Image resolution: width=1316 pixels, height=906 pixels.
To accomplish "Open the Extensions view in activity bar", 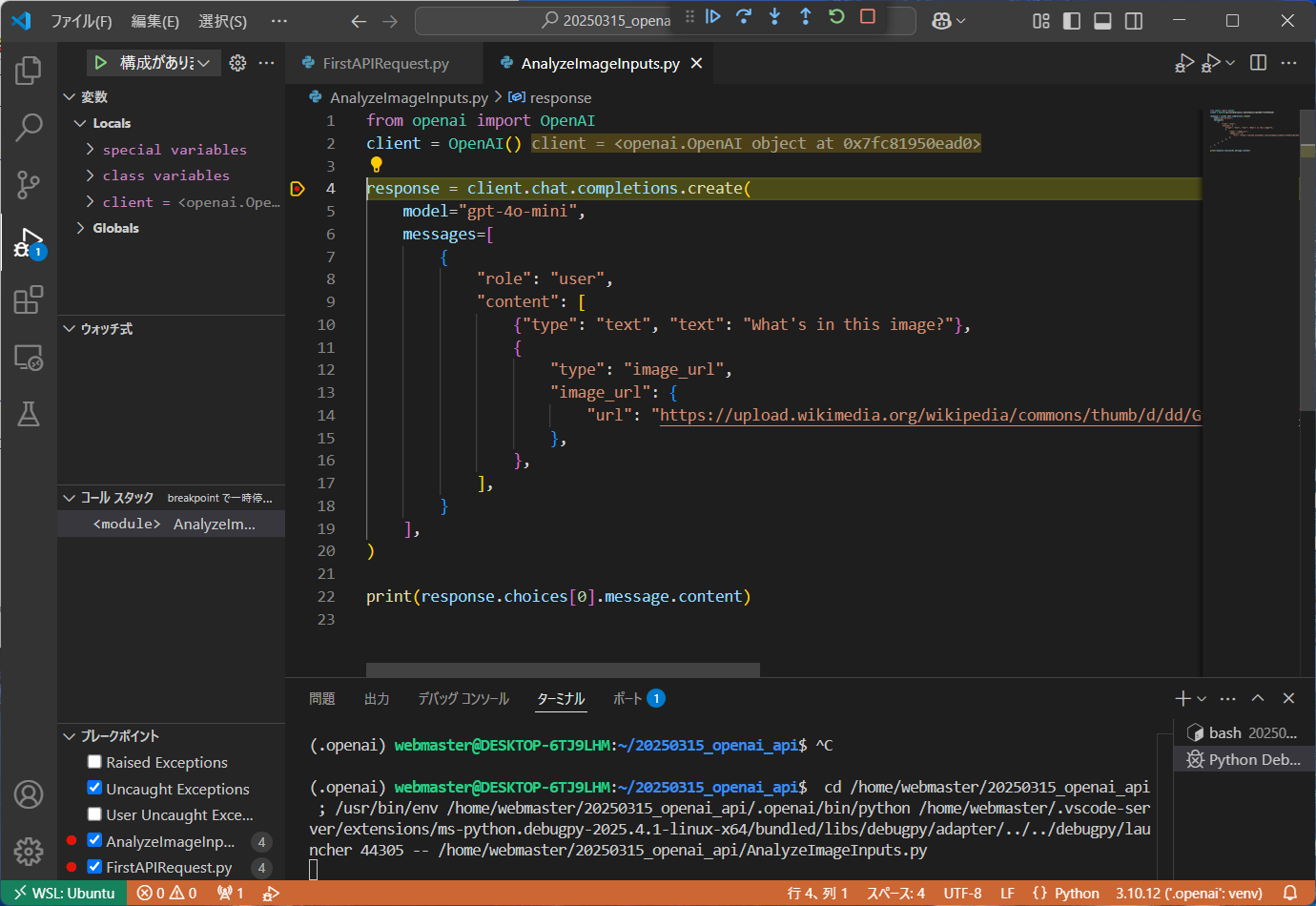I will tap(29, 299).
